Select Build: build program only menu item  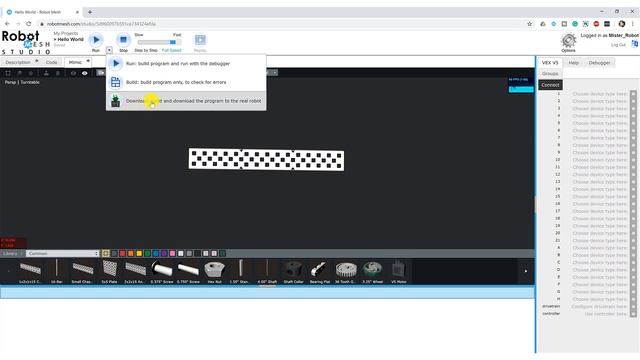[x=186, y=82]
